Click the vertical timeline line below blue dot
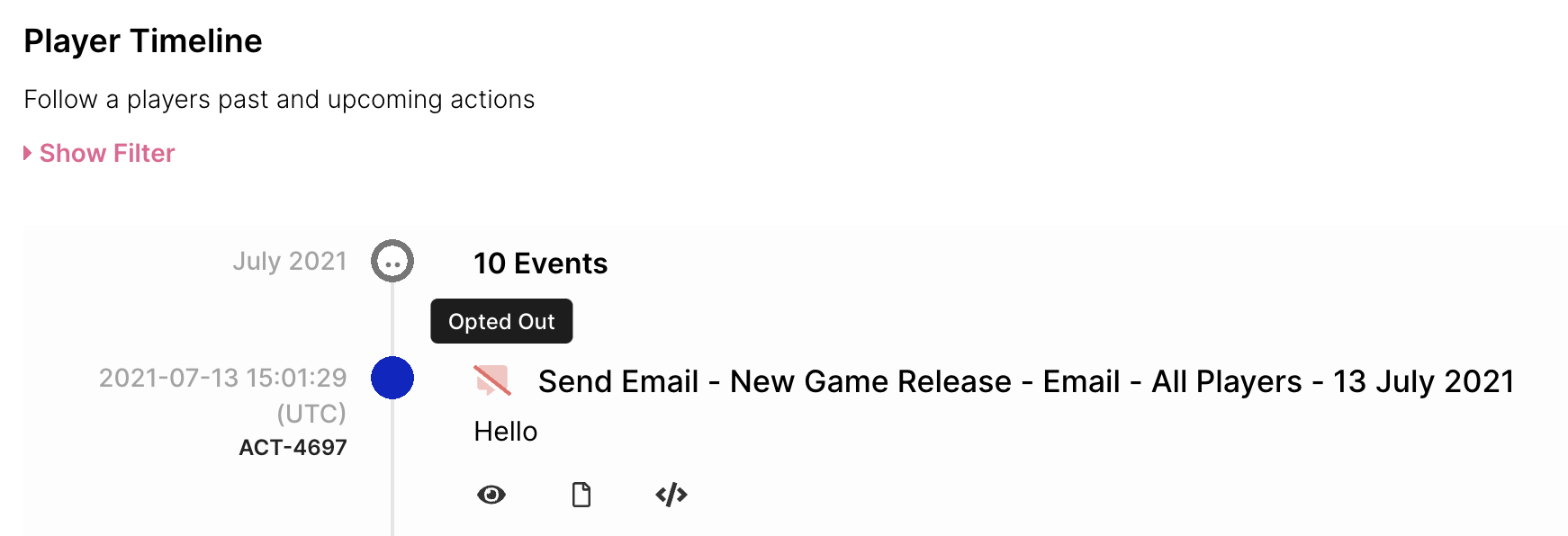Viewport: 1568px width, 536px height. 392,468
